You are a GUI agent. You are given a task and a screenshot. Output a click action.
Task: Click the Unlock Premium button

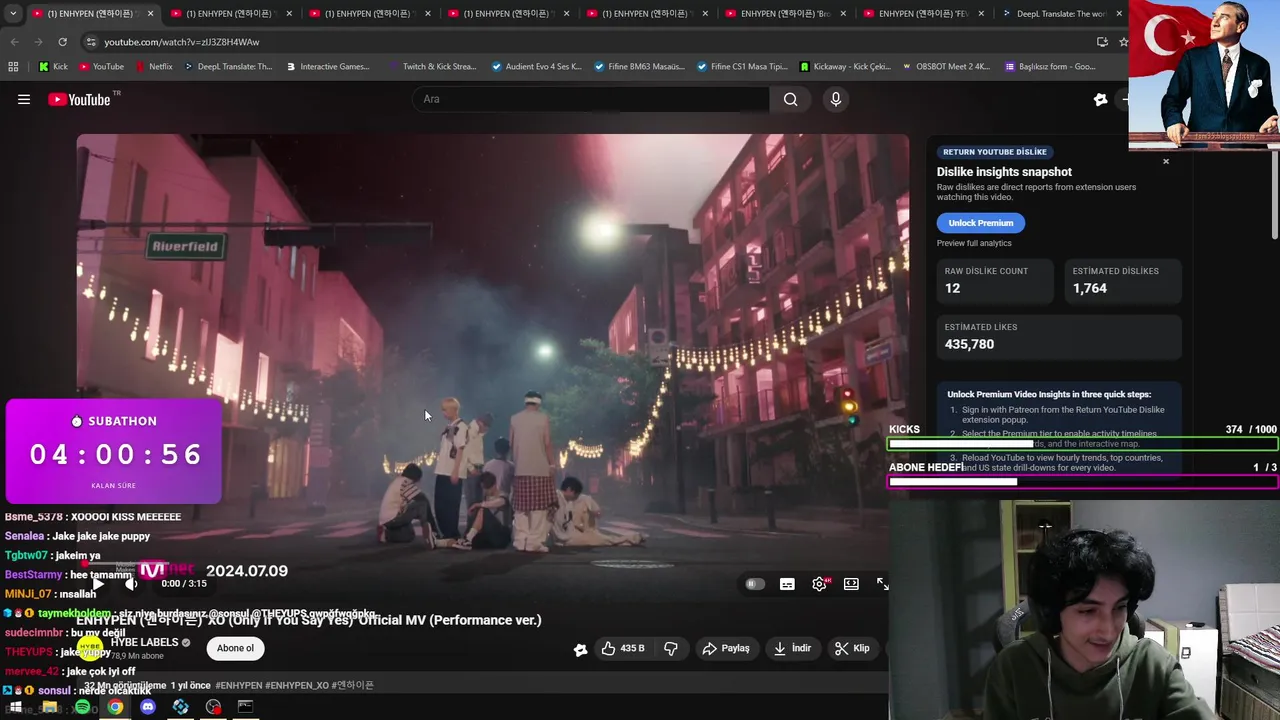(x=980, y=223)
